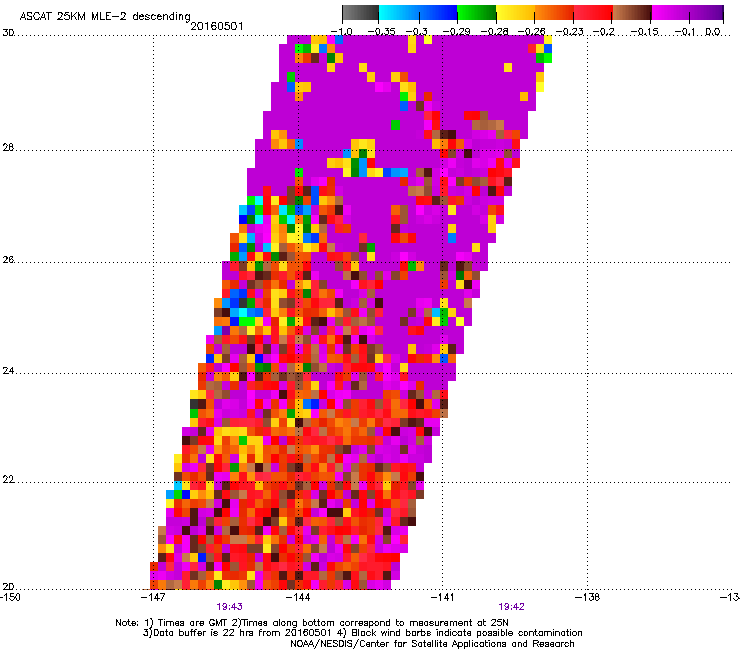The width and height of the screenshot is (740, 650).
Task: Click the magenta segment of the color scale
Action: tap(670, 12)
